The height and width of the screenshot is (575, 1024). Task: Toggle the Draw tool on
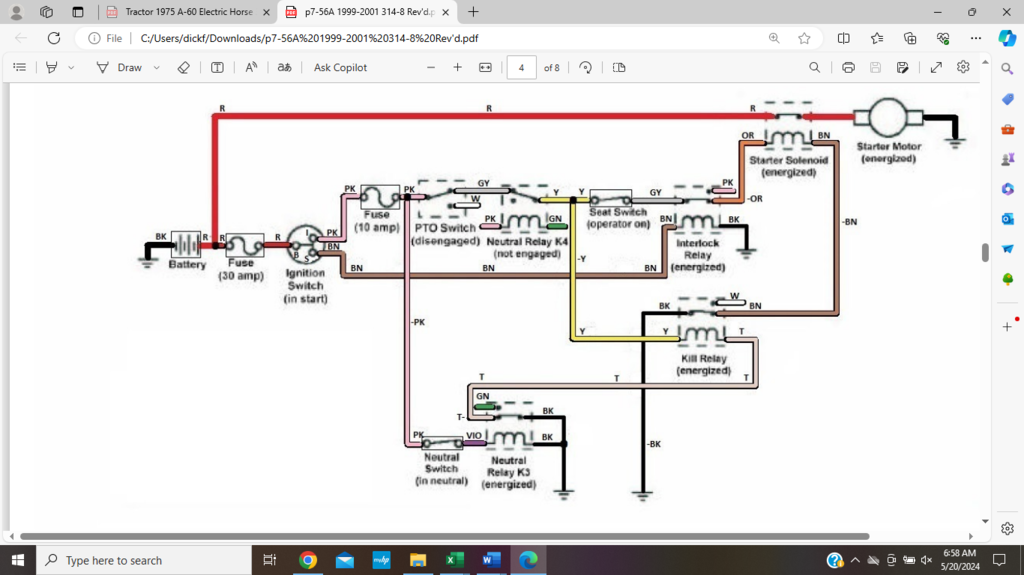[x=119, y=67]
